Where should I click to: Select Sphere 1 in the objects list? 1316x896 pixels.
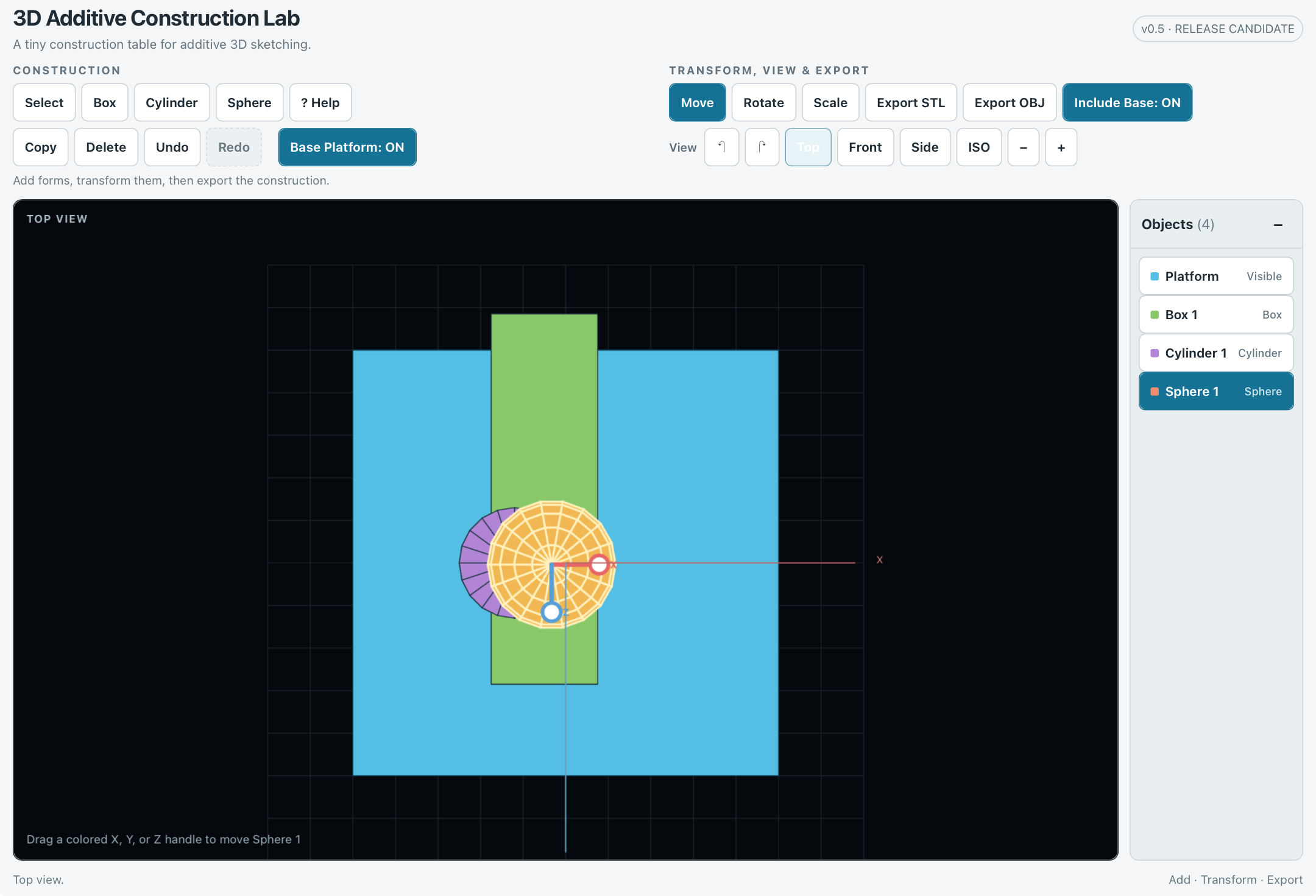(1215, 391)
